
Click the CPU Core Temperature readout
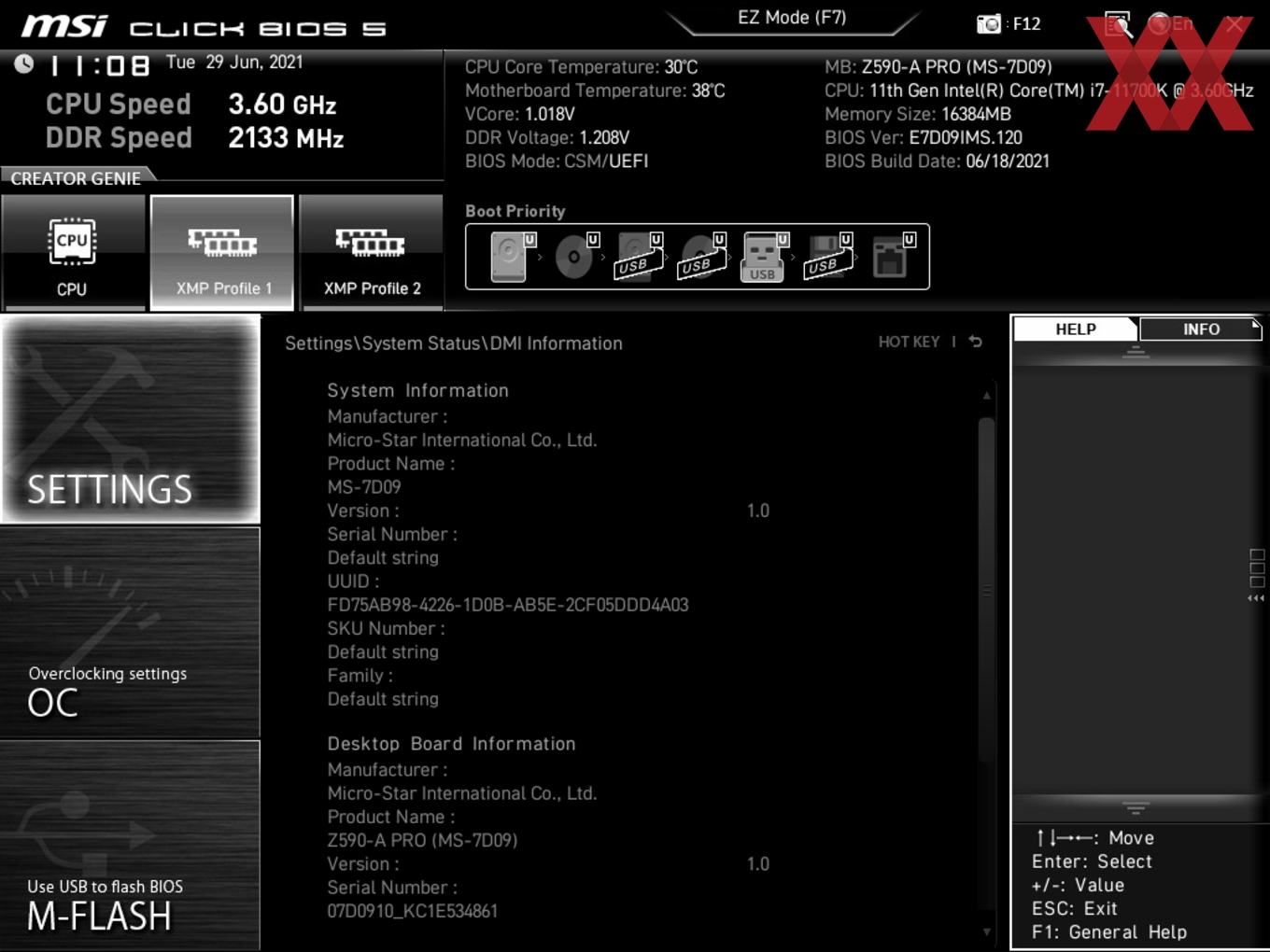tap(582, 67)
